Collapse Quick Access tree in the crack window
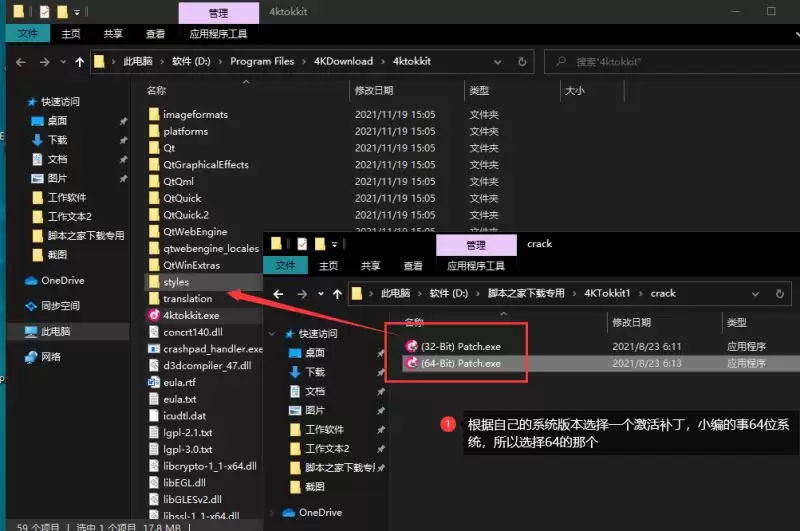Viewport: 800px width, 531px height. (x=272, y=334)
